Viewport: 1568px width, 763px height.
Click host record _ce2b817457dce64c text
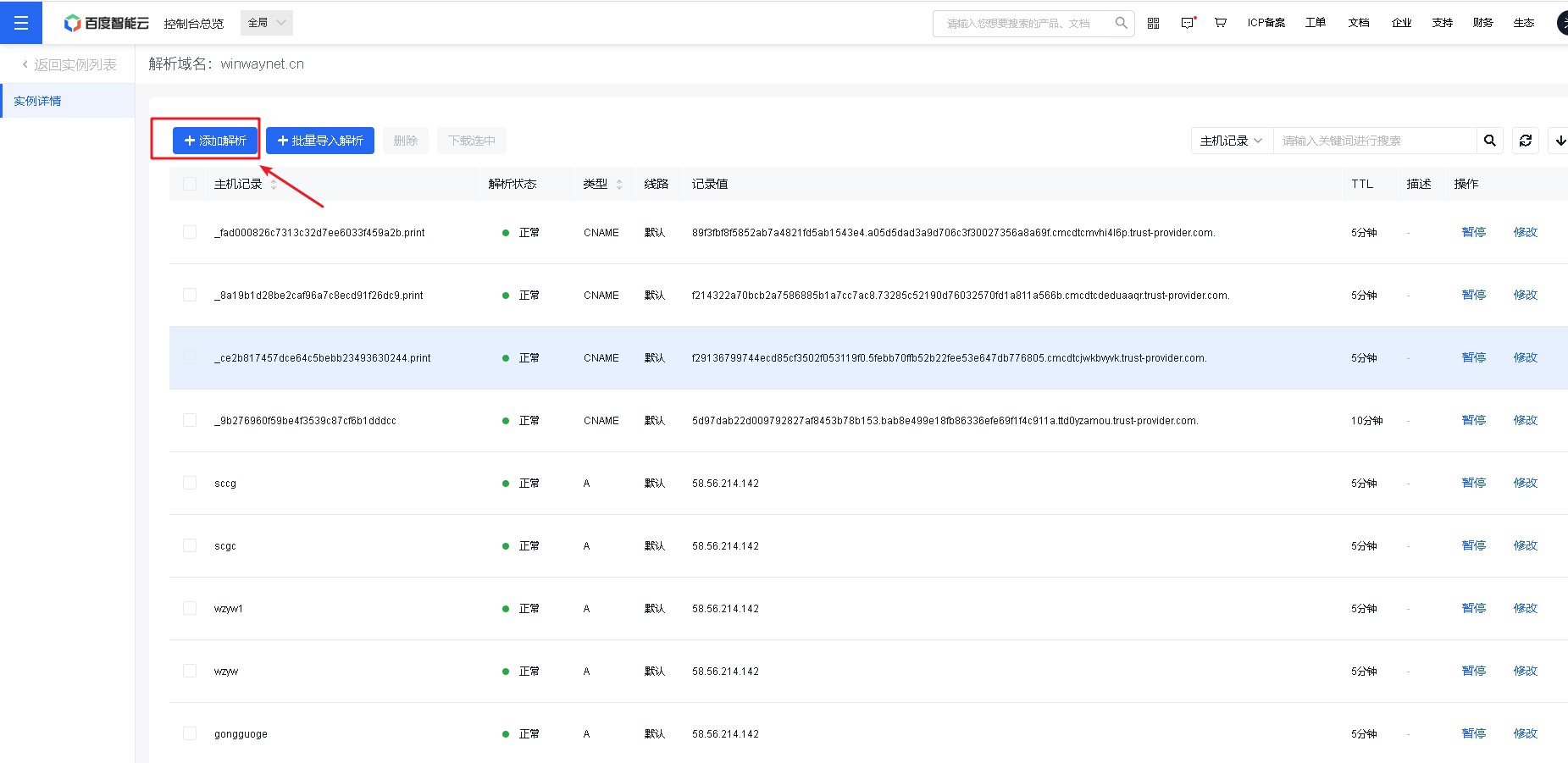coord(323,358)
